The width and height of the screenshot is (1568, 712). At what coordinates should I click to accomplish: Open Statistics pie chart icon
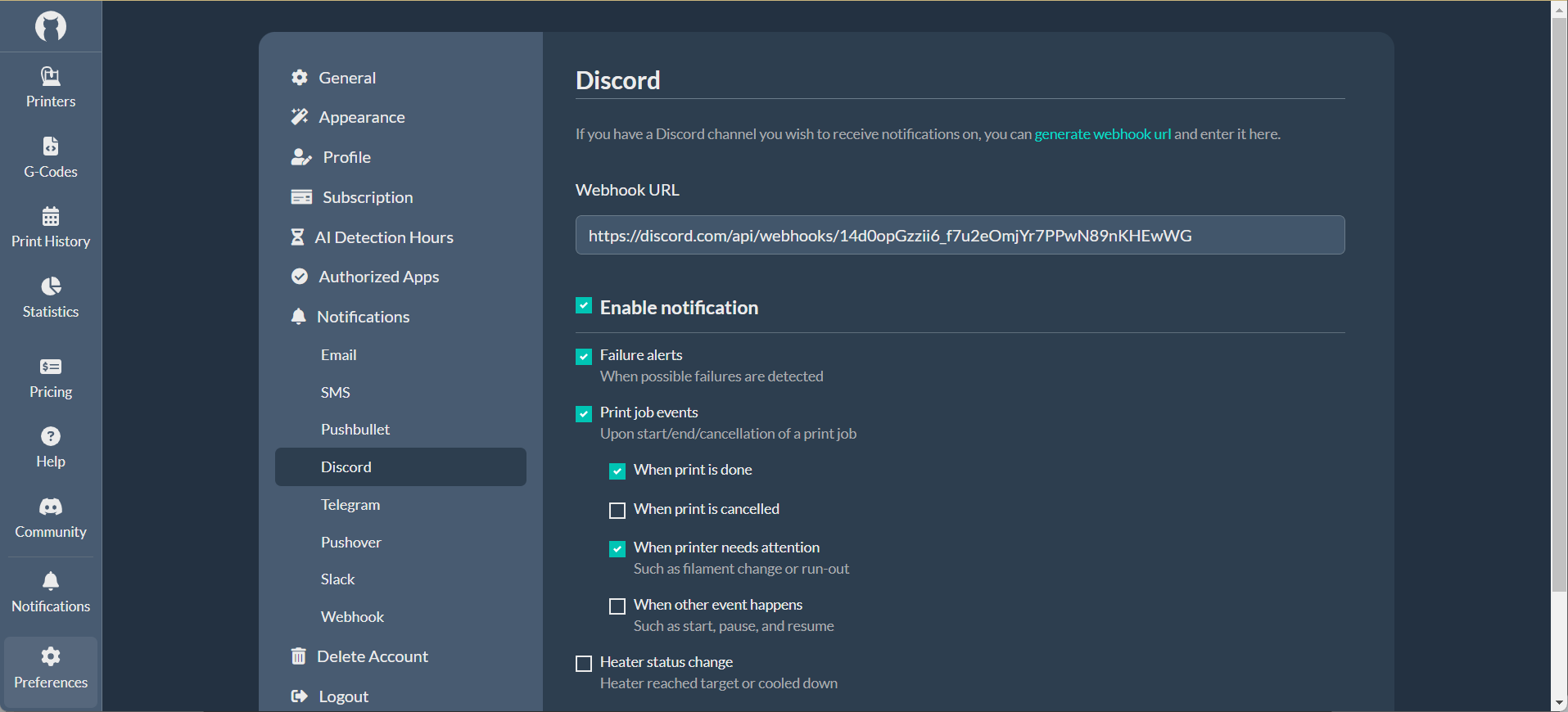point(51,286)
